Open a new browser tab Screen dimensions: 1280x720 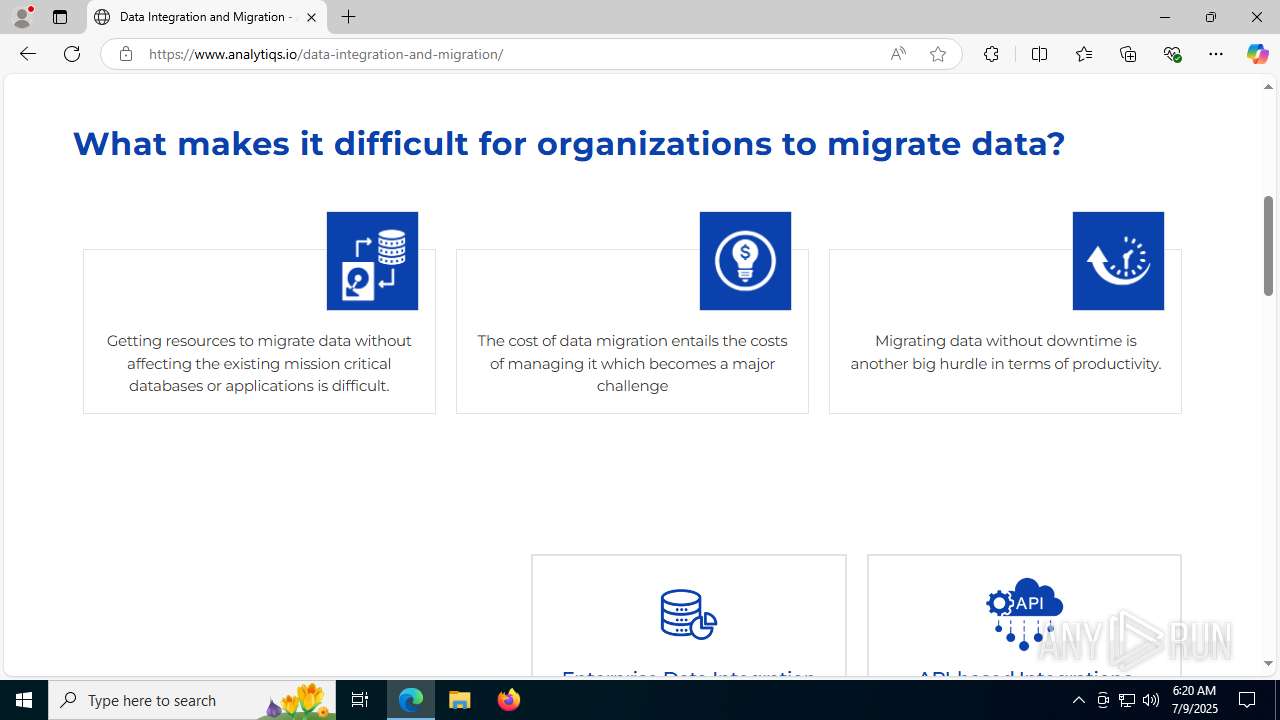coord(348,17)
